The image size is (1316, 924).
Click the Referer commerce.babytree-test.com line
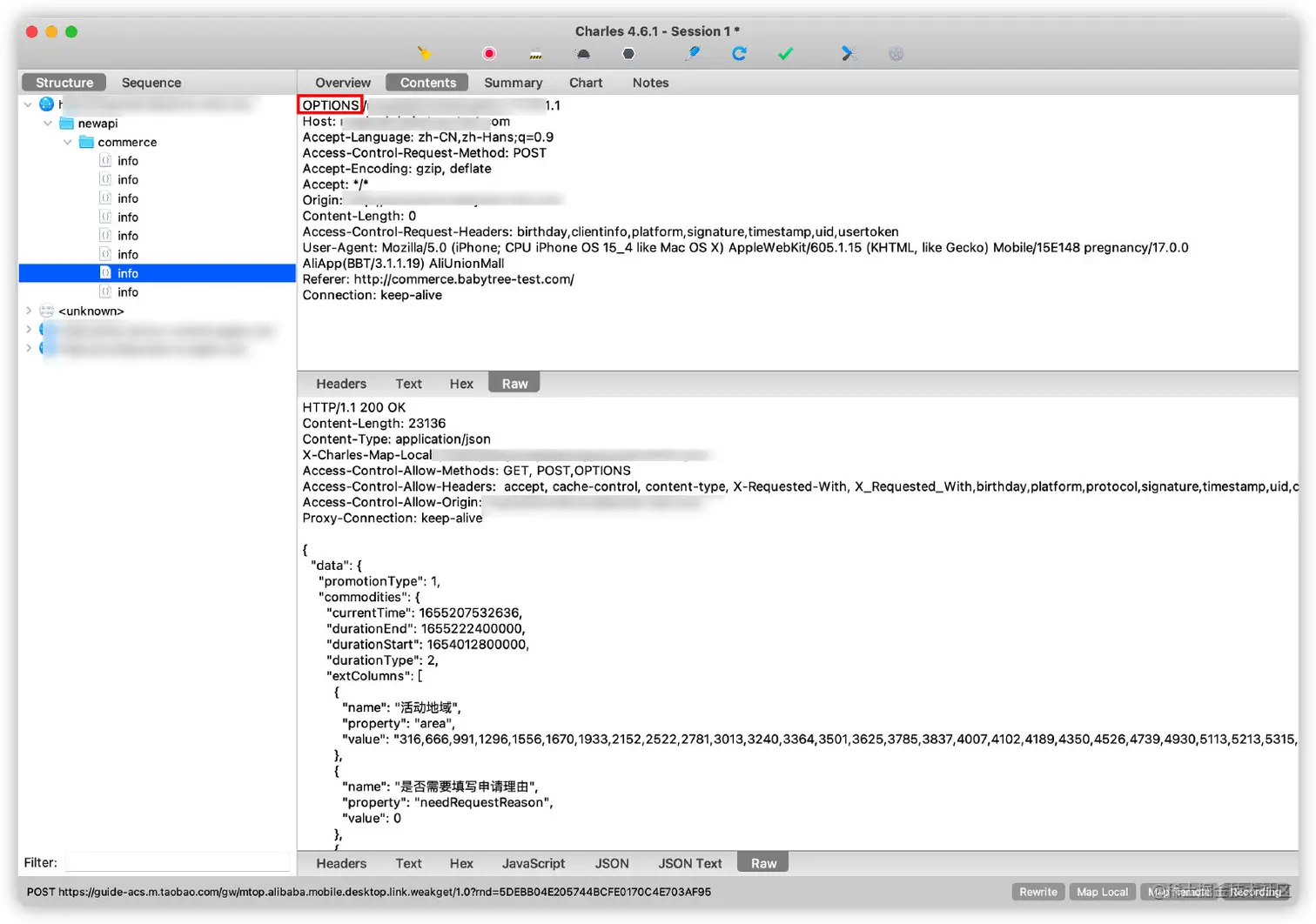coord(438,279)
